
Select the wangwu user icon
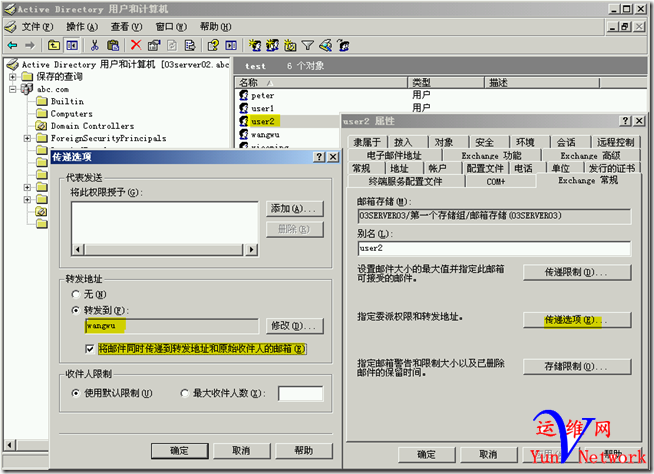point(244,134)
